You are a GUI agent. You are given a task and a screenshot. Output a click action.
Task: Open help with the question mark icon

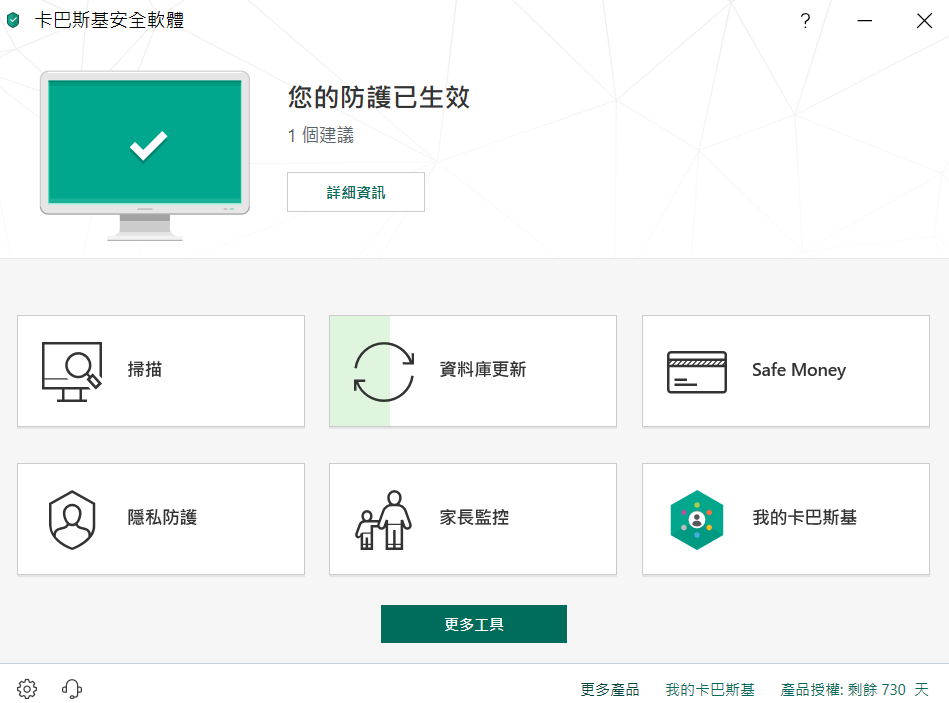805,21
